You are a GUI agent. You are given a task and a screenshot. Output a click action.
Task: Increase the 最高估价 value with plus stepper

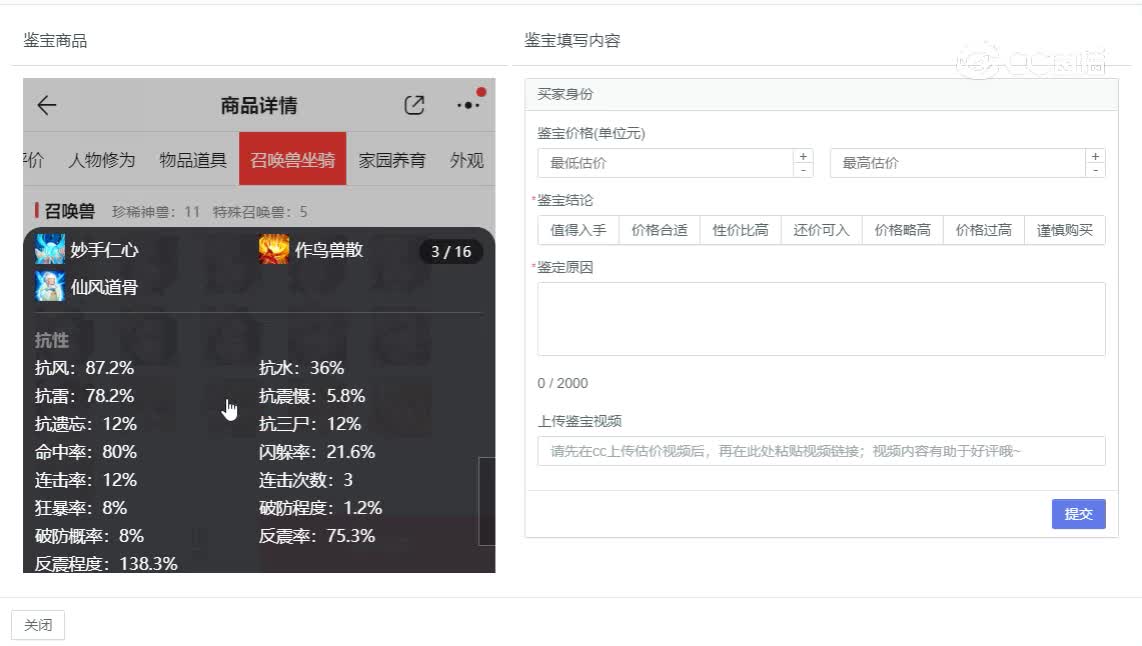coord(1095,157)
